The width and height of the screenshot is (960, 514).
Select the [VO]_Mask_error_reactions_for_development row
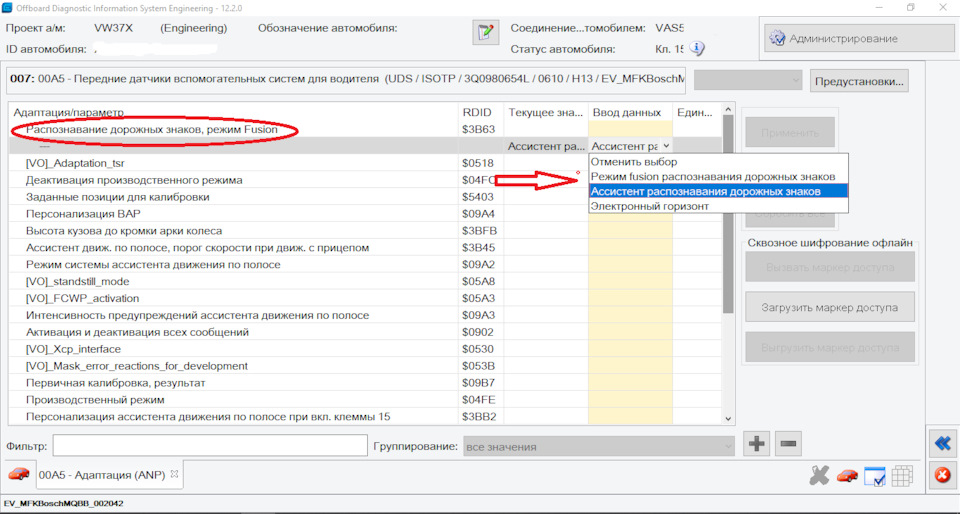(x=365, y=366)
